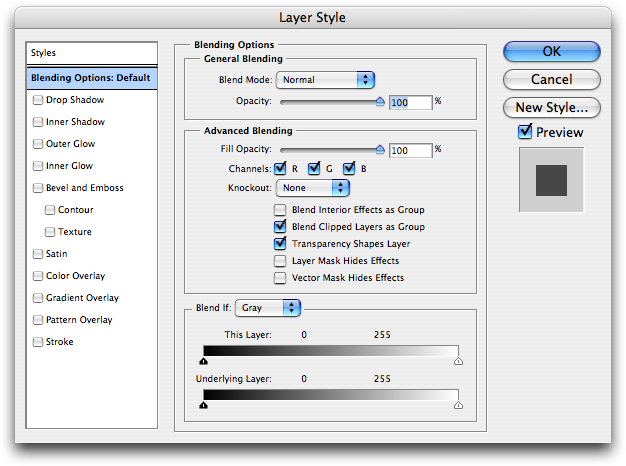Check the Inner Glow effect box
The height and width of the screenshot is (466, 626).
[38, 166]
